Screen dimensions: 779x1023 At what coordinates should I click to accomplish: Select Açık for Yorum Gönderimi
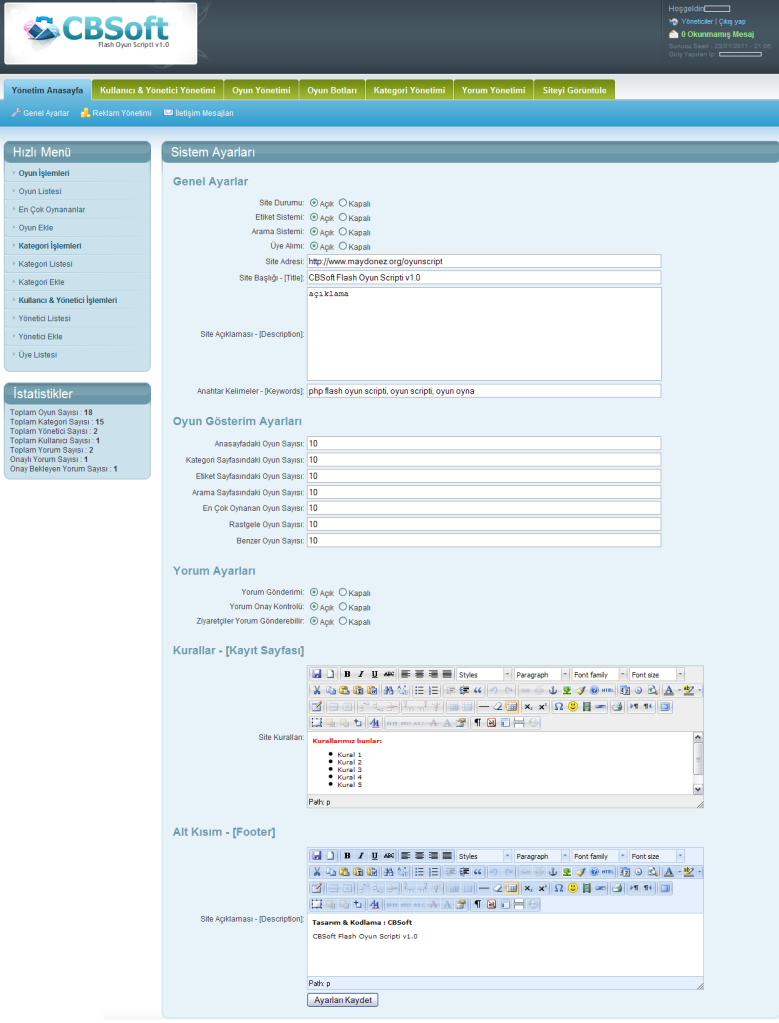314,592
